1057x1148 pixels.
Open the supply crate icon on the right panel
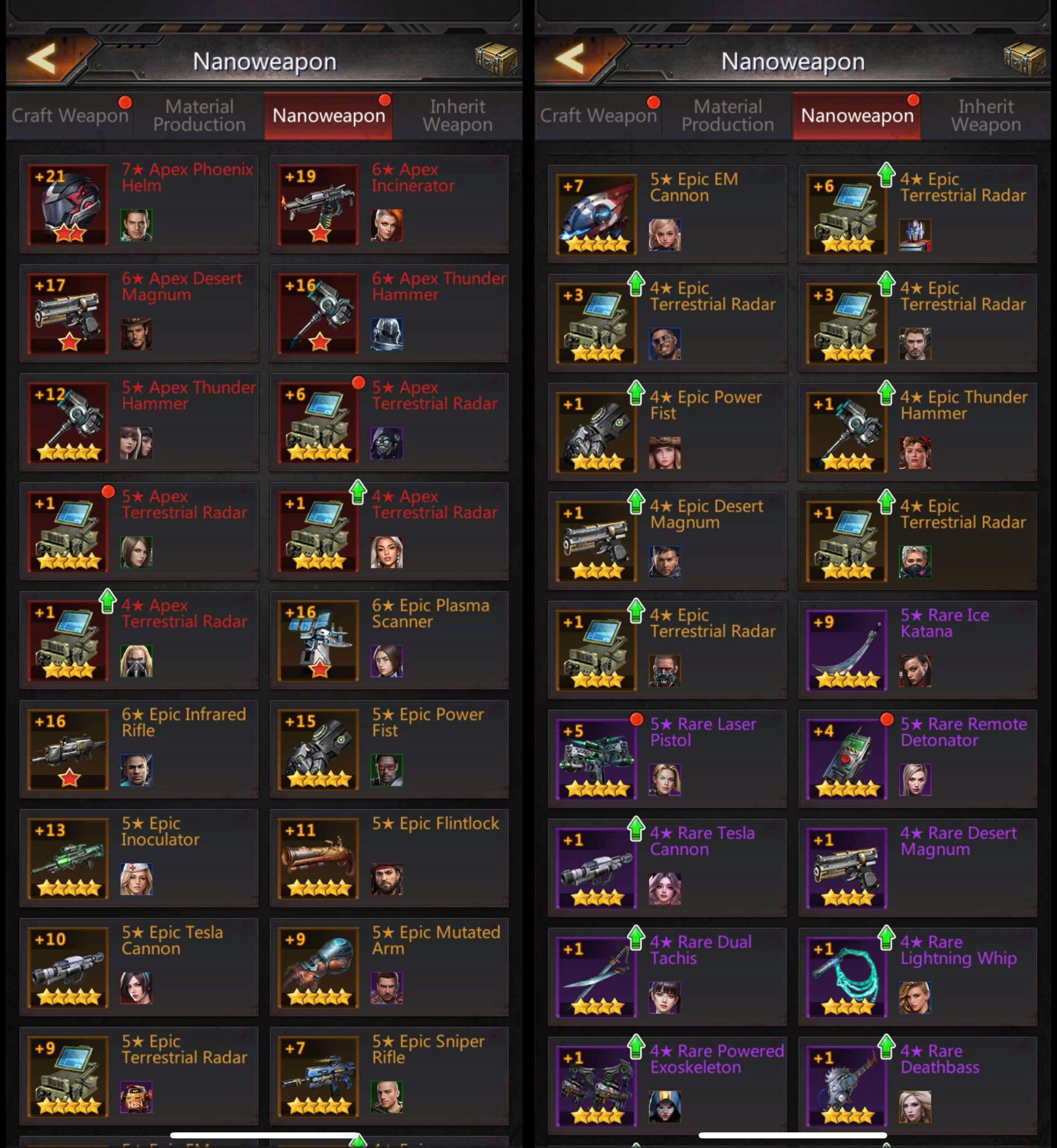coord(1023,58)
